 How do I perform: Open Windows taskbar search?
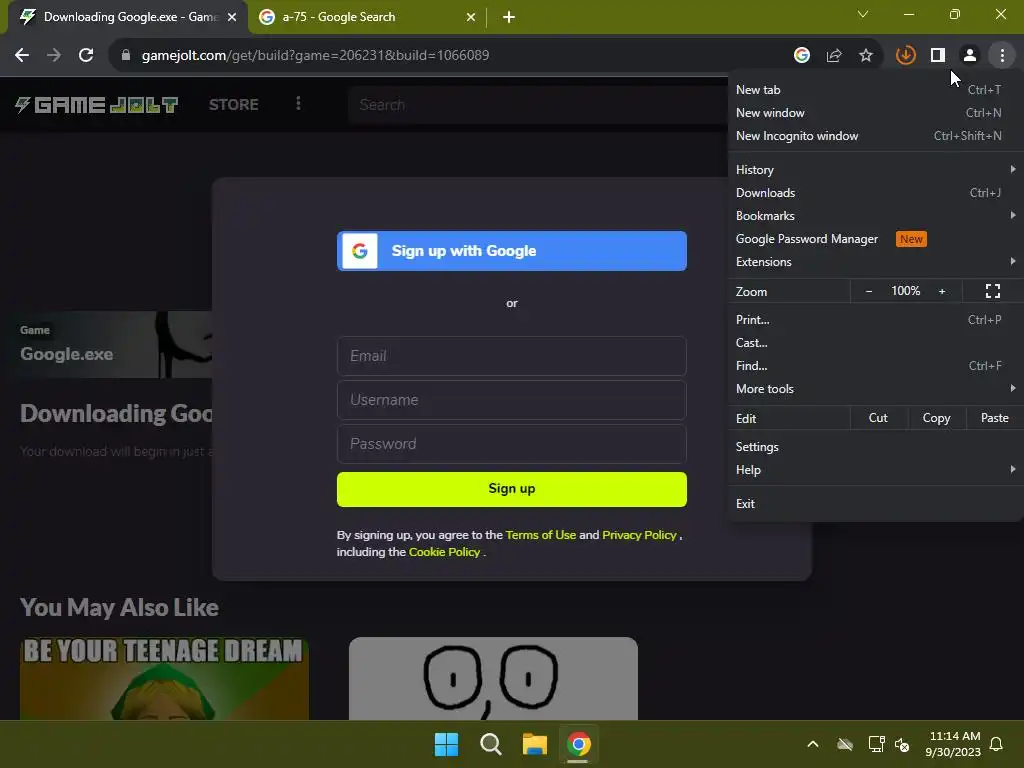(490, 744)
